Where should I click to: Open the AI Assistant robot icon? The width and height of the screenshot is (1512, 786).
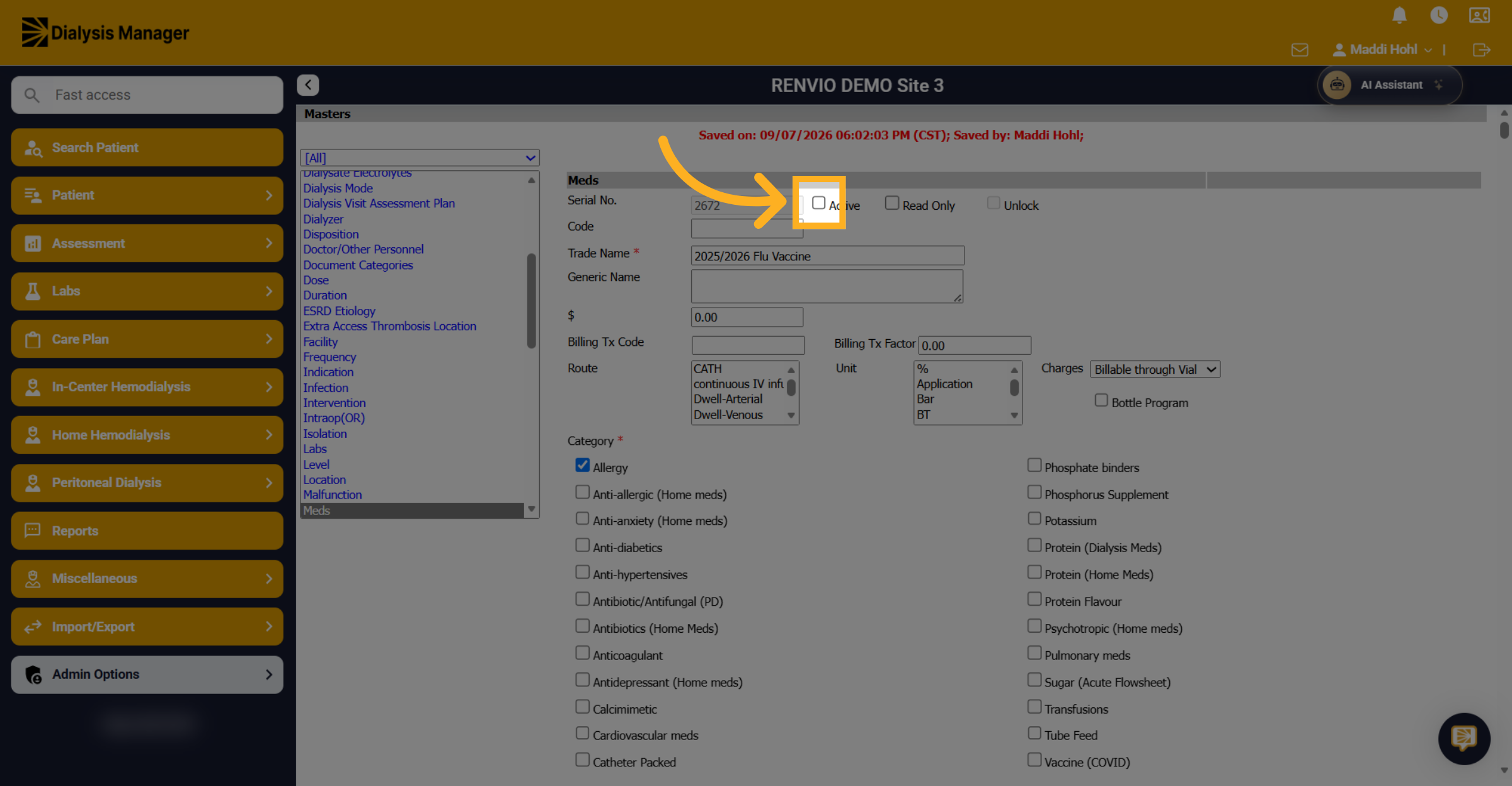[1337, 85]
